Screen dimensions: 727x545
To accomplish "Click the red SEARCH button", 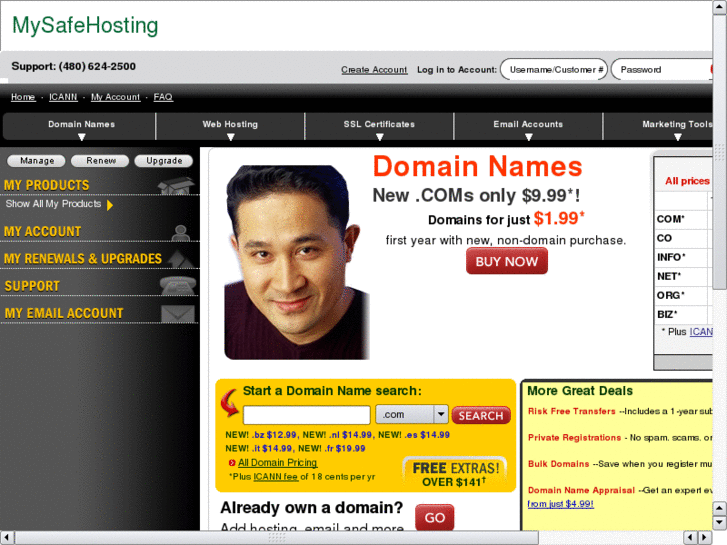I will [x=481, y=416].
